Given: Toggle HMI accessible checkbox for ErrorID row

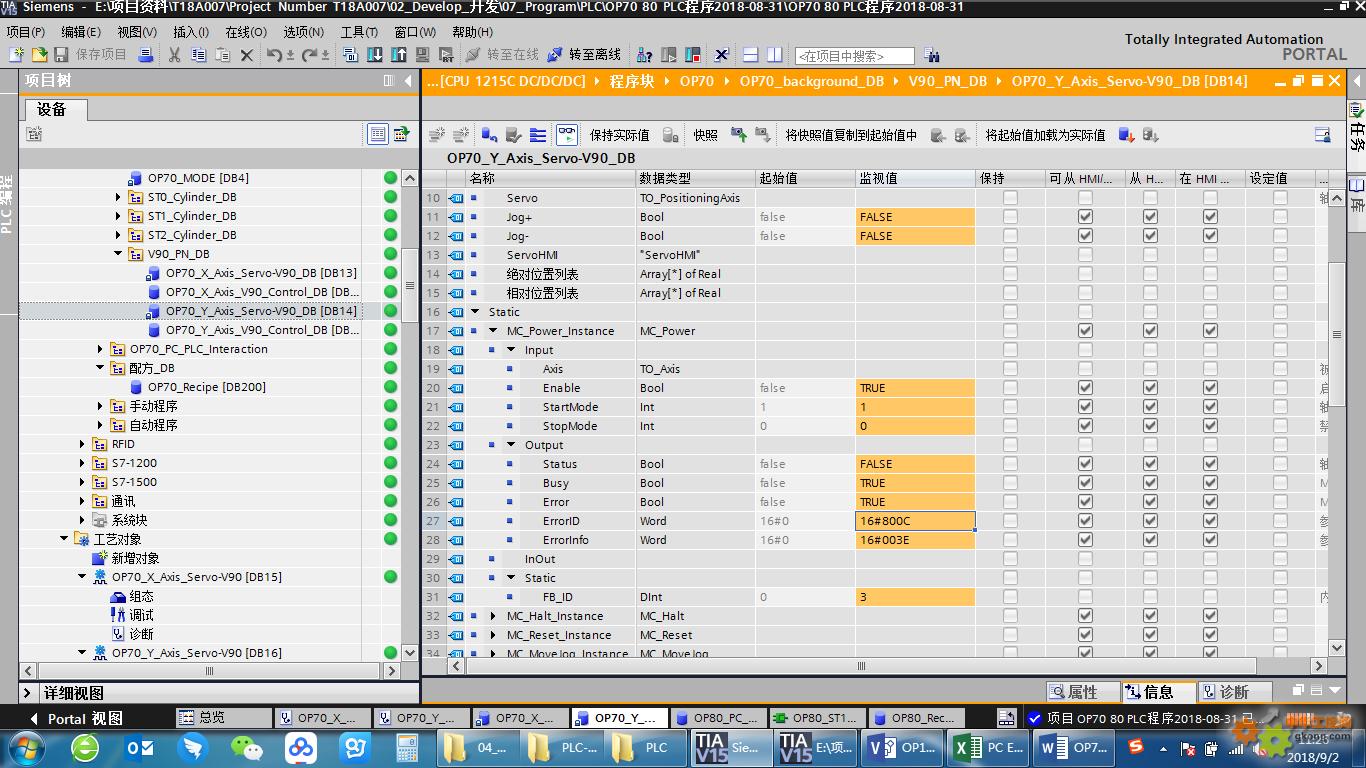Looking at the screenshot, I should click(1085, 521).
